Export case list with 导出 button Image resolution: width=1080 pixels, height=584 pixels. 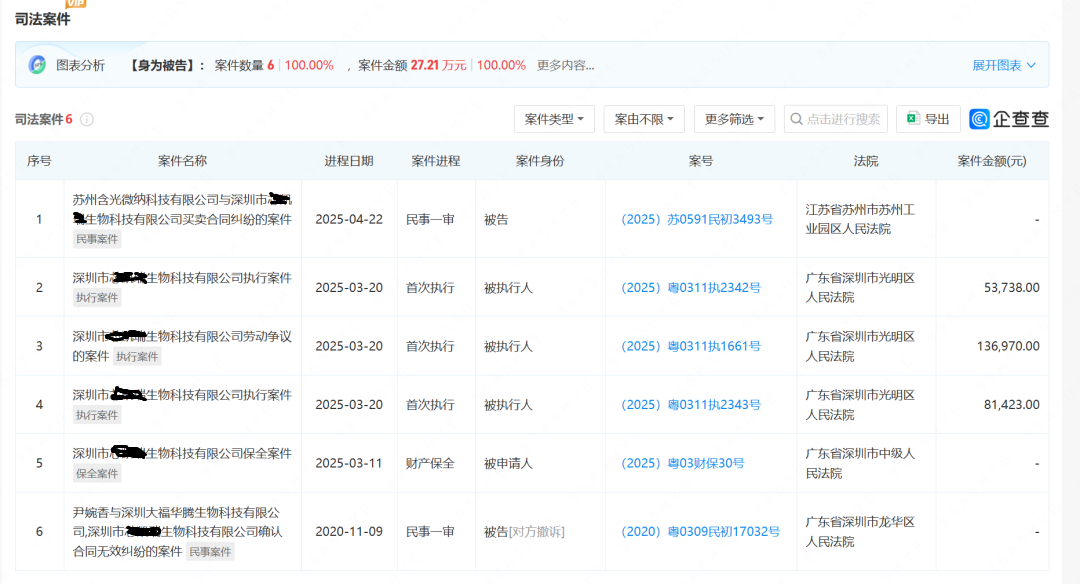[928, 119]
